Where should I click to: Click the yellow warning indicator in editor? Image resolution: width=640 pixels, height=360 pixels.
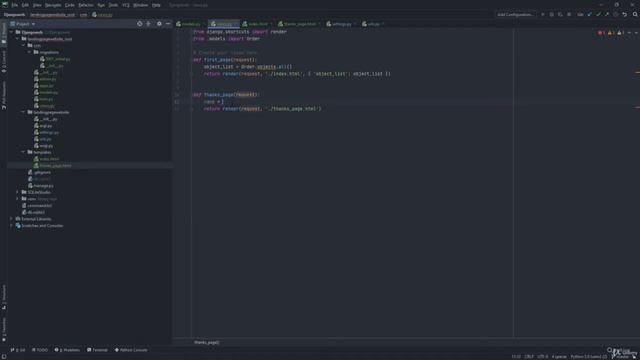pos(611,33)
